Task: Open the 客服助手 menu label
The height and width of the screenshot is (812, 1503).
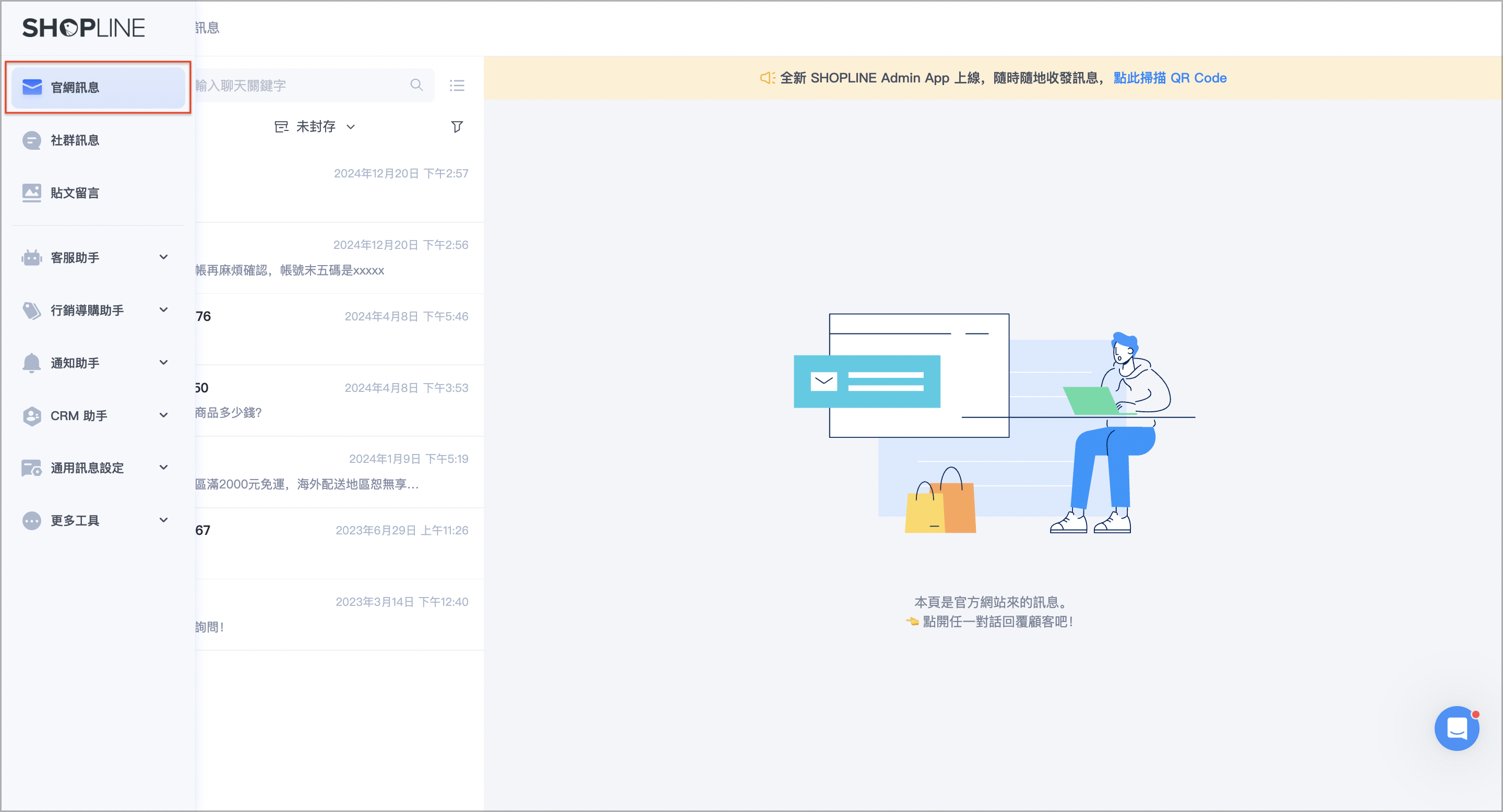Action: (75, 257)
